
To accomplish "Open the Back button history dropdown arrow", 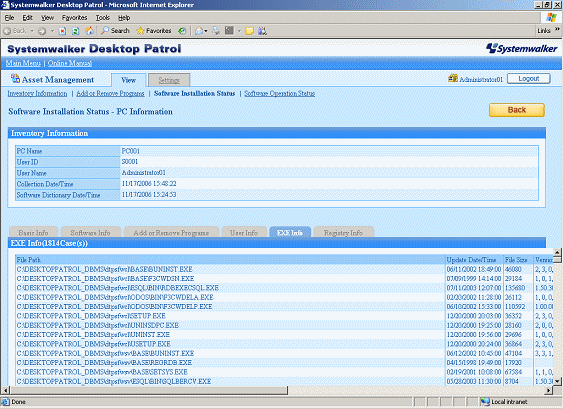I will point(32,31).
